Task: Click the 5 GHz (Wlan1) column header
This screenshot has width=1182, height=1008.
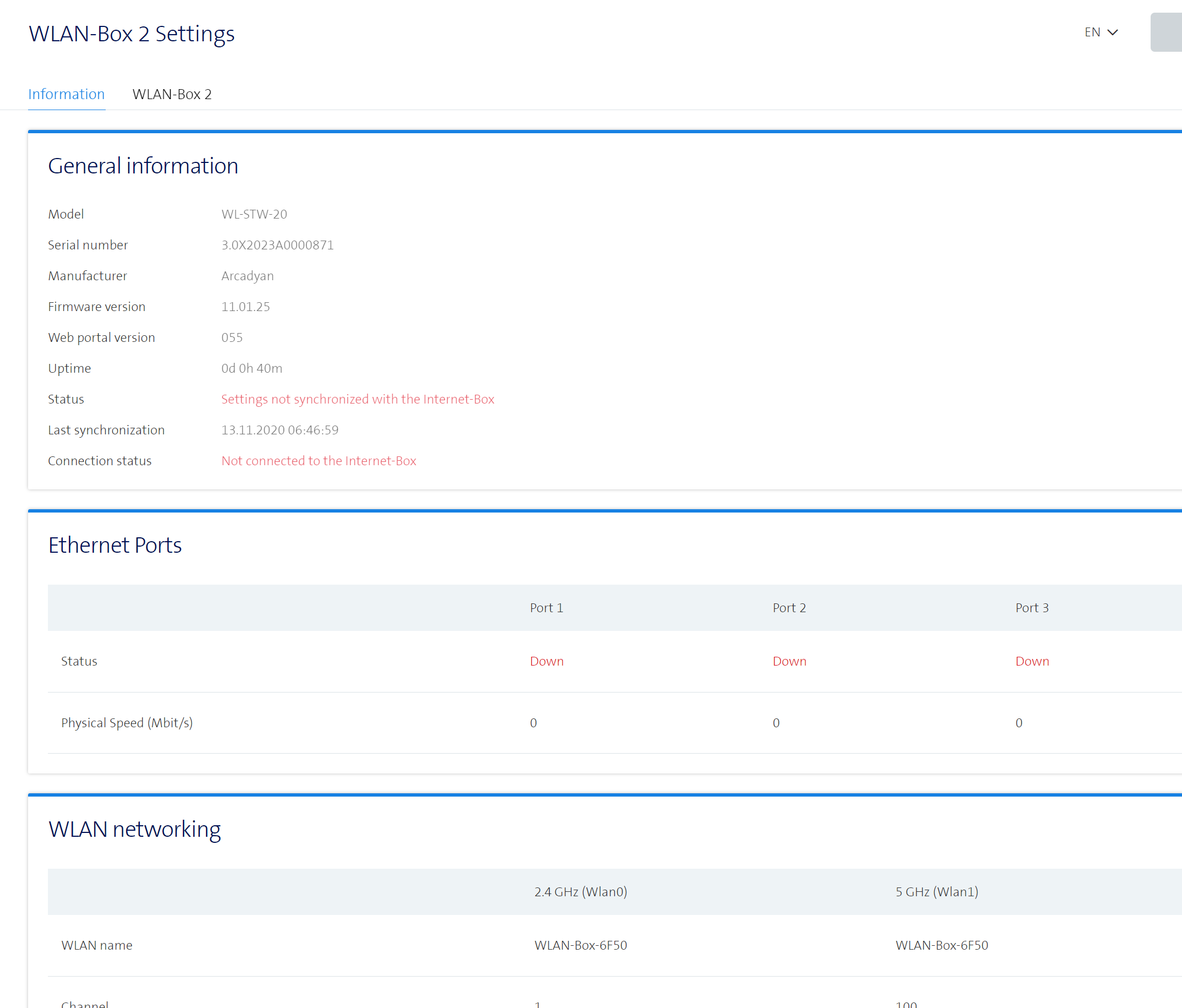Action: (x=936, y=892)
